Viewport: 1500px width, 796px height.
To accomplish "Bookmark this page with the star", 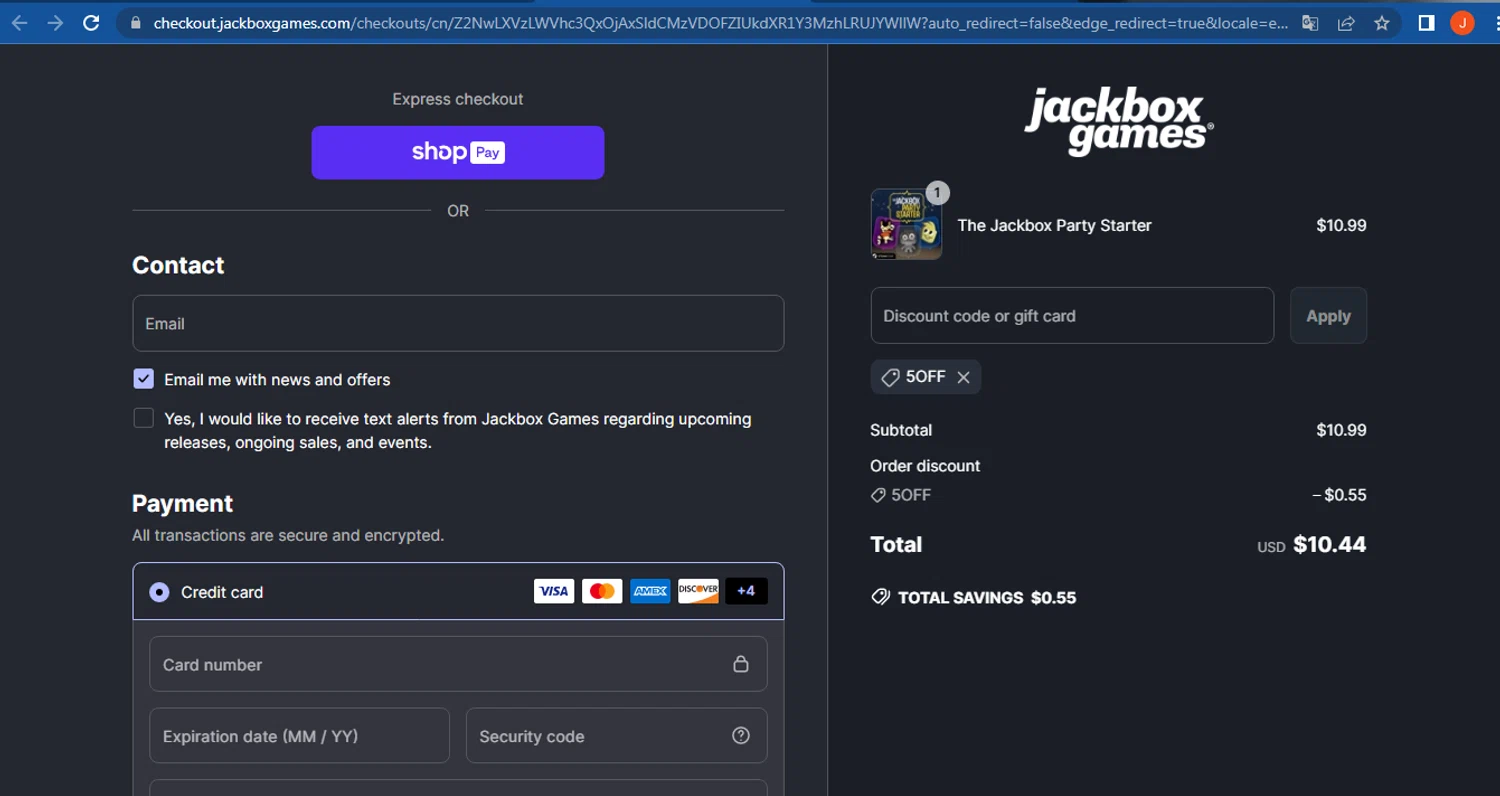I will [x=1382, y=23].
